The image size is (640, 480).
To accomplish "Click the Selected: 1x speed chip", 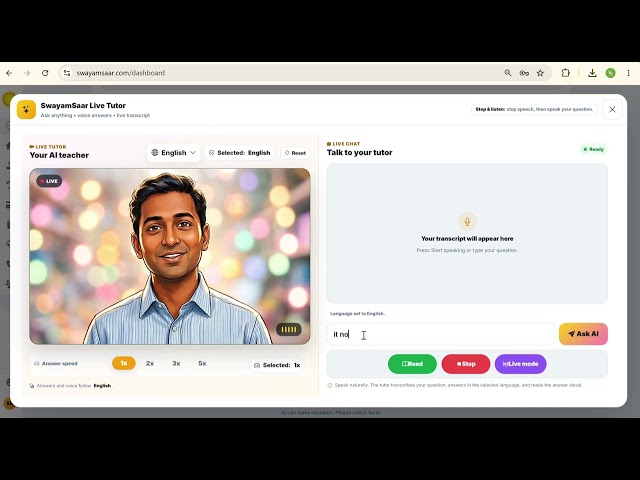I will (277, 365).
